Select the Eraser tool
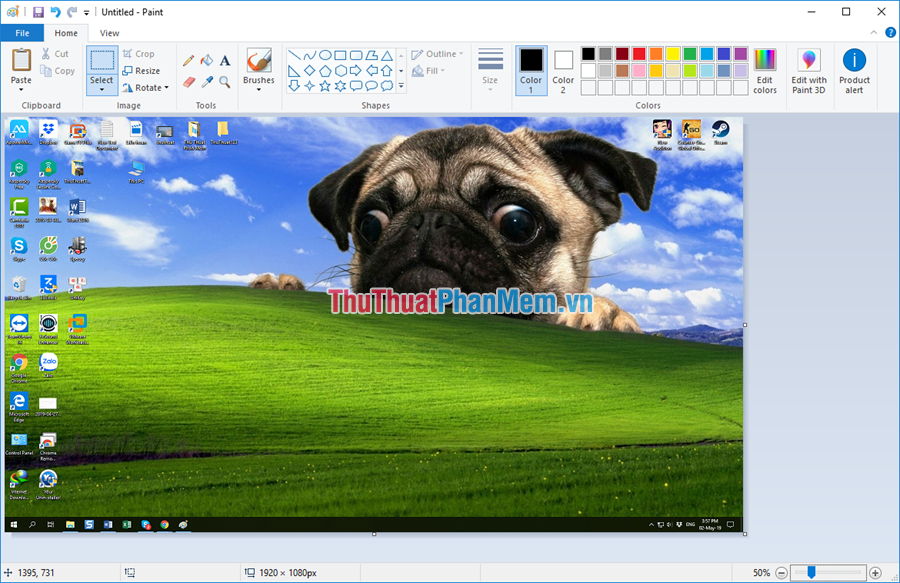 [x=189, y=80]
